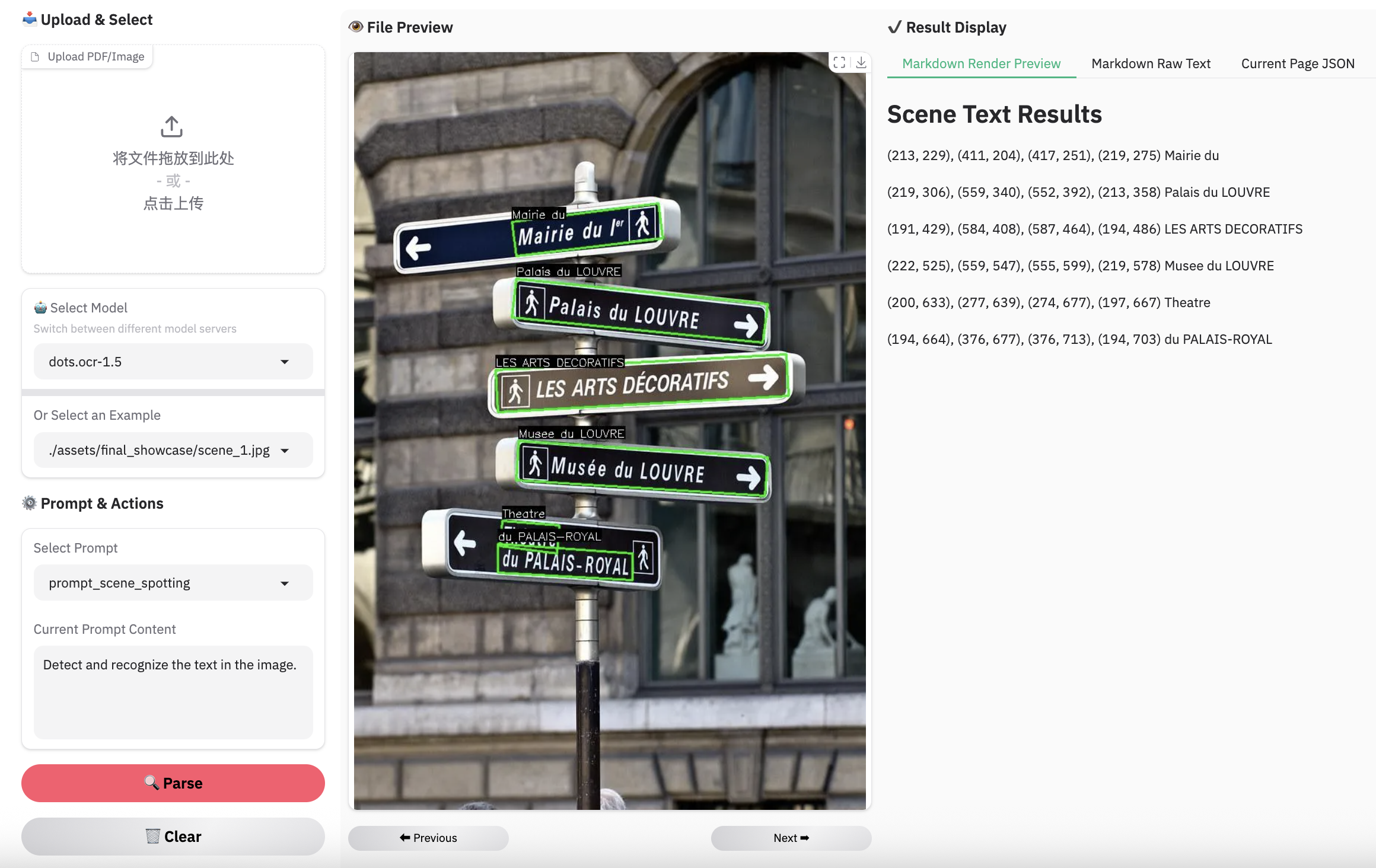The height and width of the screenshot is (868, 1376).
Task: Select the Markdown Render Preview tab
Action: [981, 63]
